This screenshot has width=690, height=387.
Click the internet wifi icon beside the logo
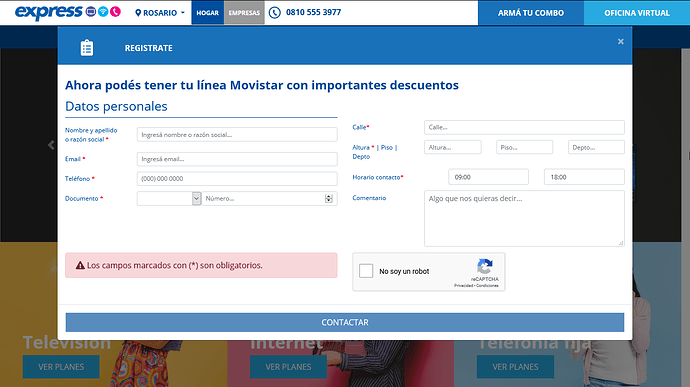pos(103,11)
